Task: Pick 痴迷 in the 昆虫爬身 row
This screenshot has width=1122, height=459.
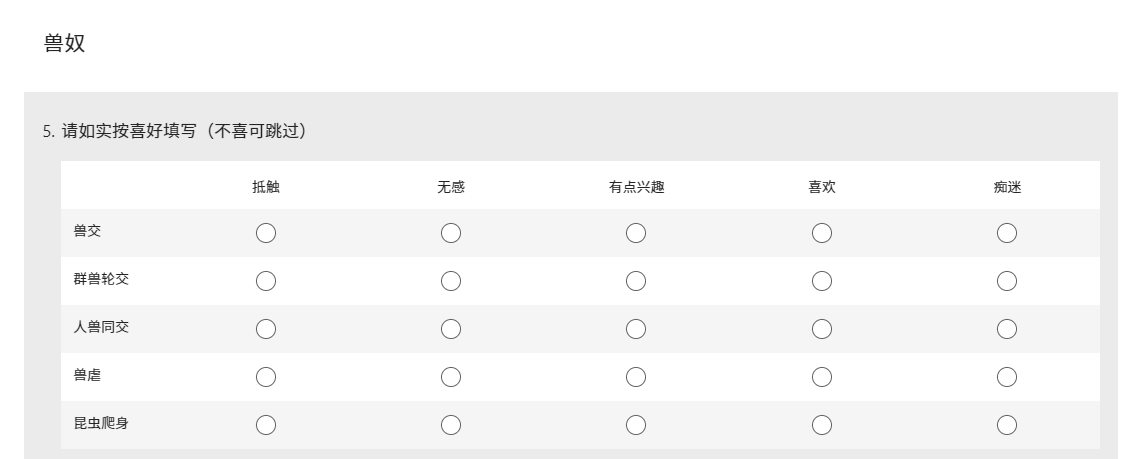Action: (x=1007, y=425)
